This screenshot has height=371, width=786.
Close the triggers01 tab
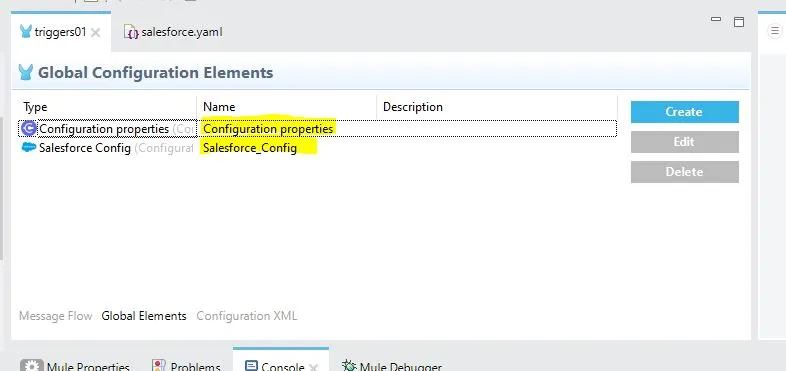(96, 33)
